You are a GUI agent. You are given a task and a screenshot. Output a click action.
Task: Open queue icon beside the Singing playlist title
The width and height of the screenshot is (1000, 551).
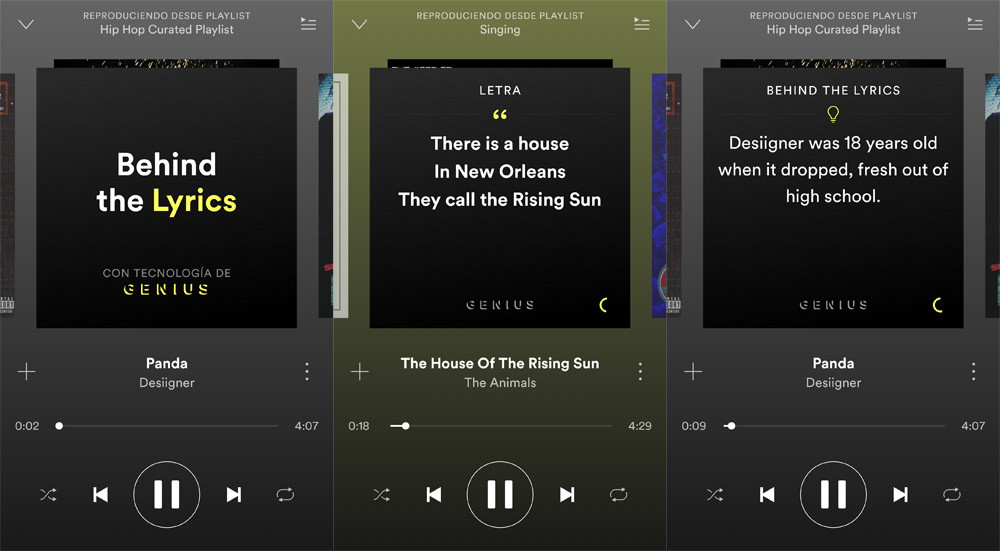642,24
